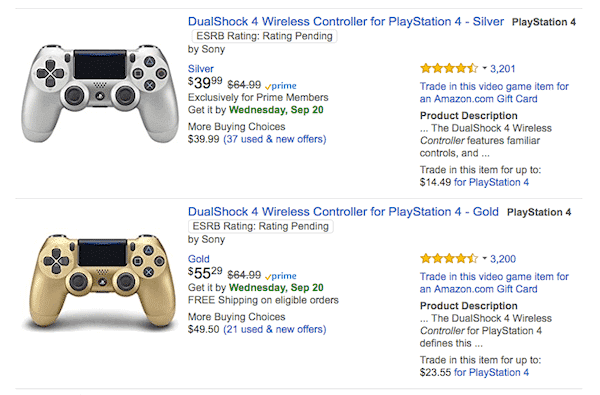Select the Silver color variant link

pos(201,69)
